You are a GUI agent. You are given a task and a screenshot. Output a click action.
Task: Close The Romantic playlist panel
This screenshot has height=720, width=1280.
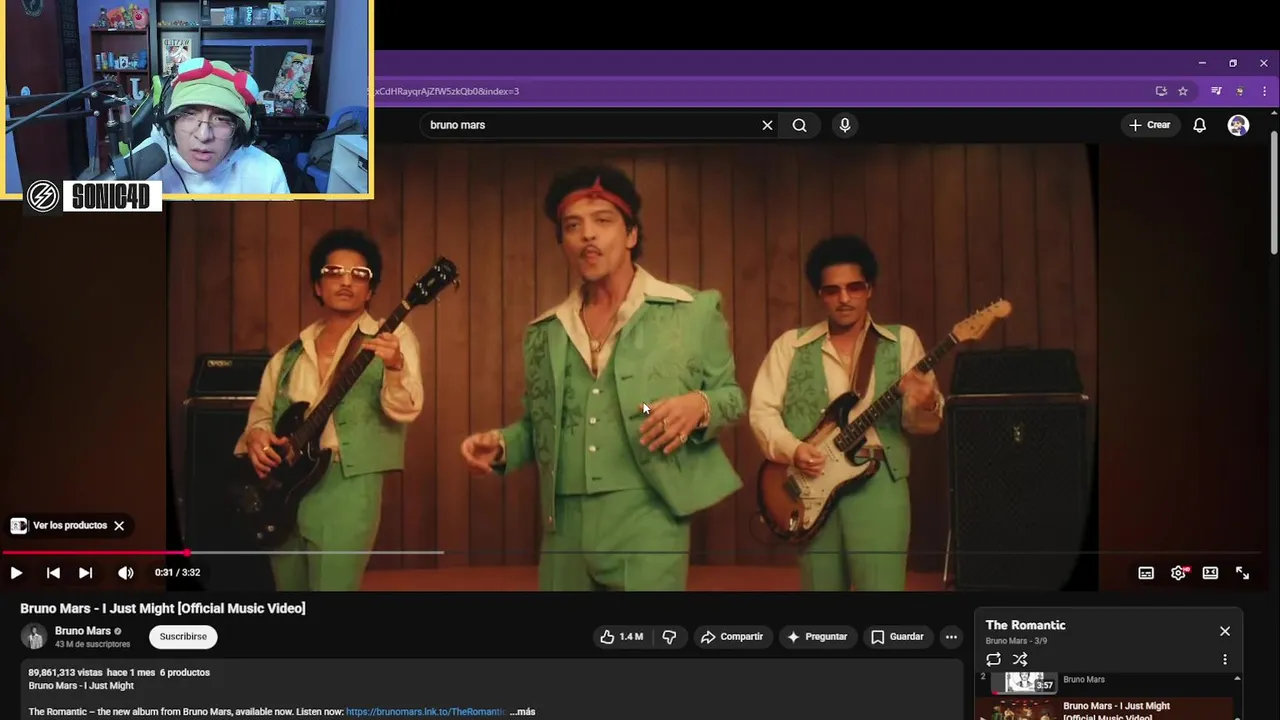coord(1225,631)
